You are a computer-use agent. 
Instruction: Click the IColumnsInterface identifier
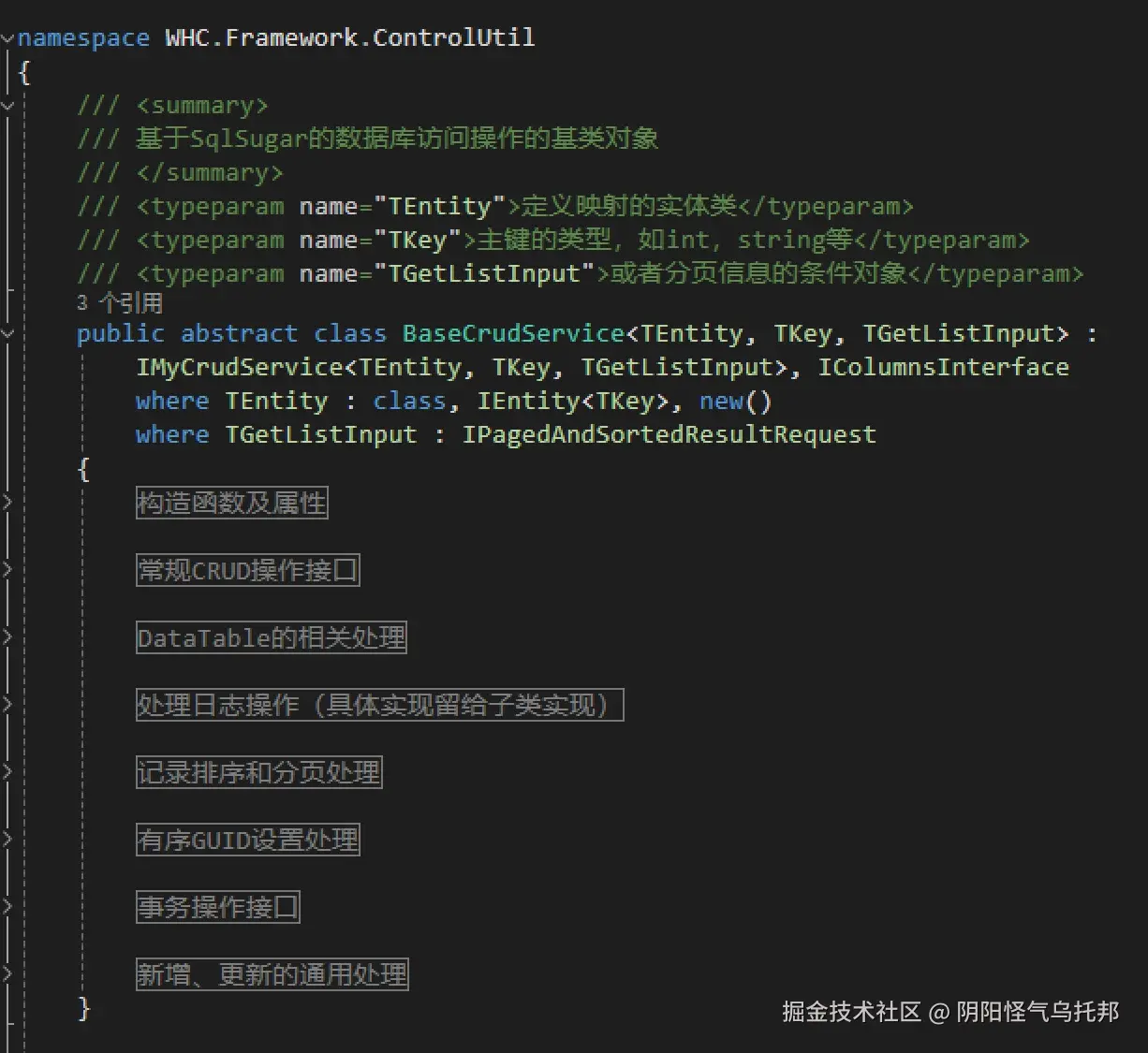[943, 367]
